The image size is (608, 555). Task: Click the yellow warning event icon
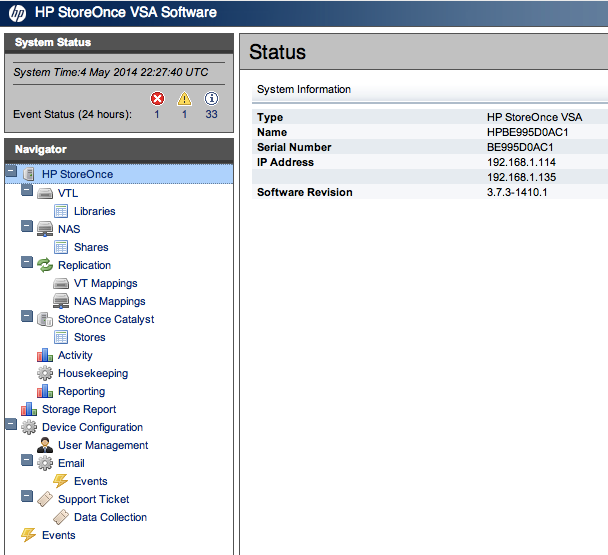185,99
